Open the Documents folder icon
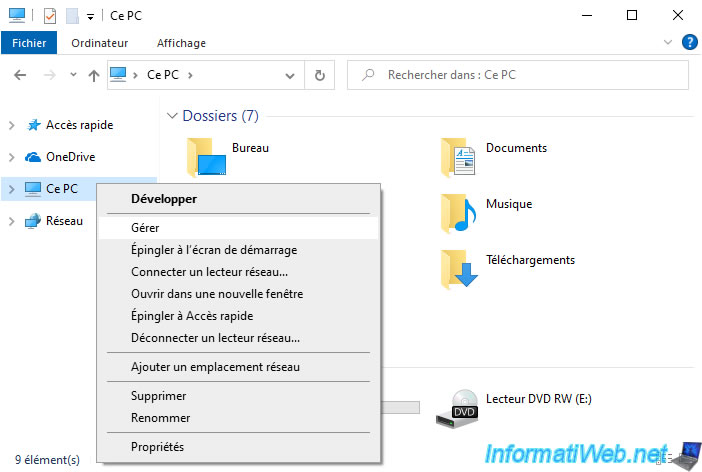This screenshot has width=702, height=472. (458, 157)
